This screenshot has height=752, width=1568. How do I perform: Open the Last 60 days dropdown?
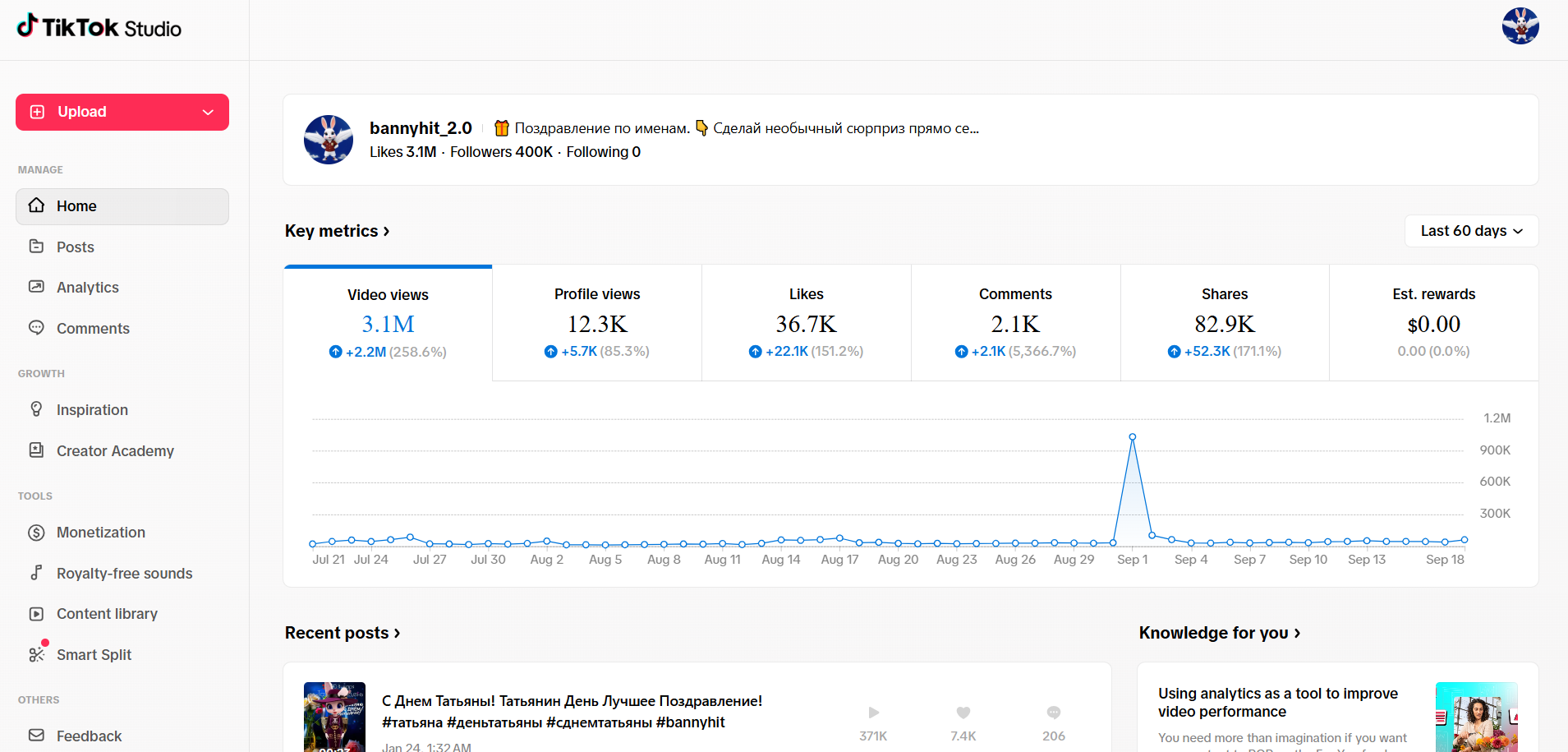(x=1471, y=231)
